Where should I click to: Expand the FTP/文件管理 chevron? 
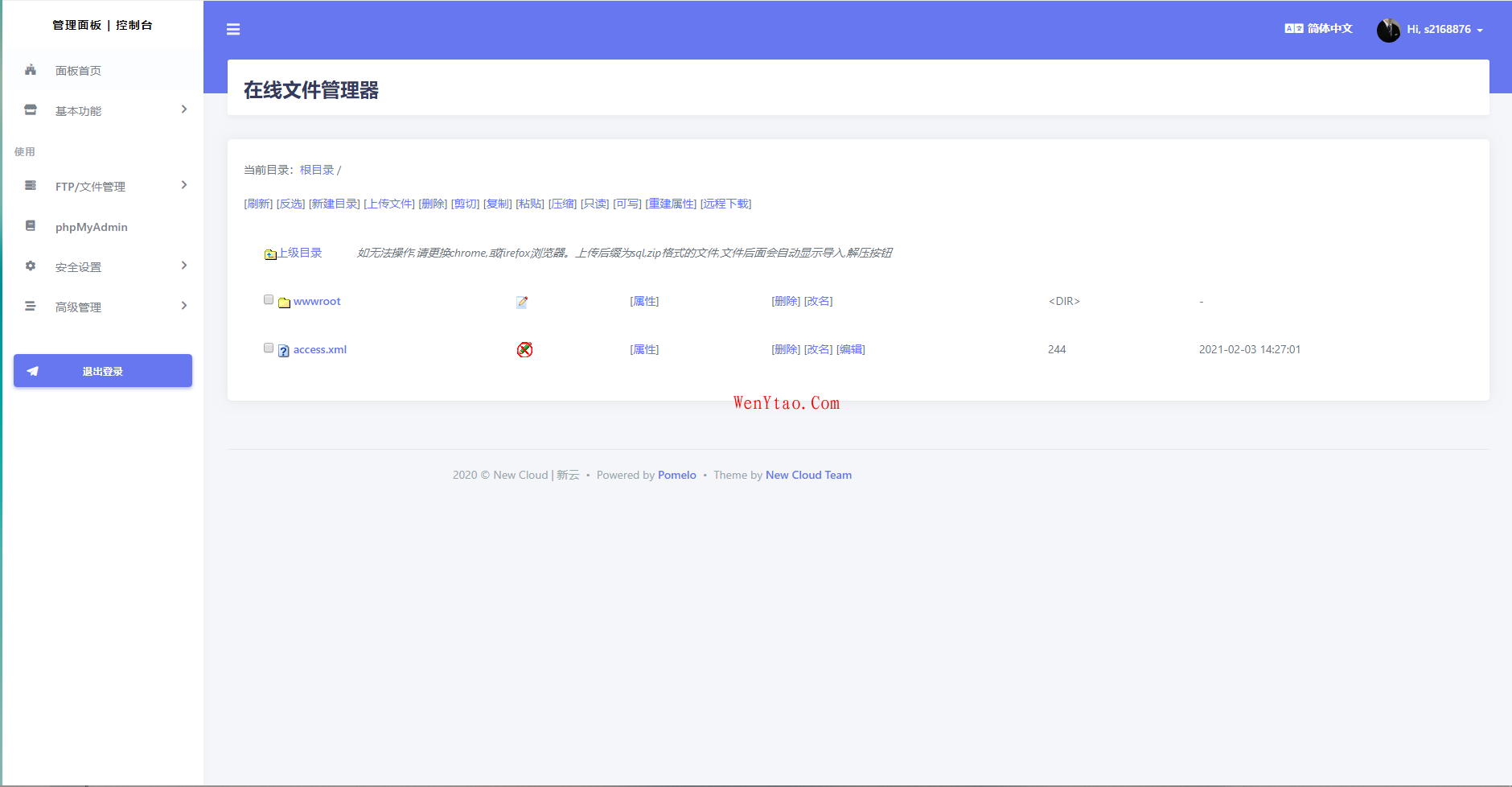(184, 185)
